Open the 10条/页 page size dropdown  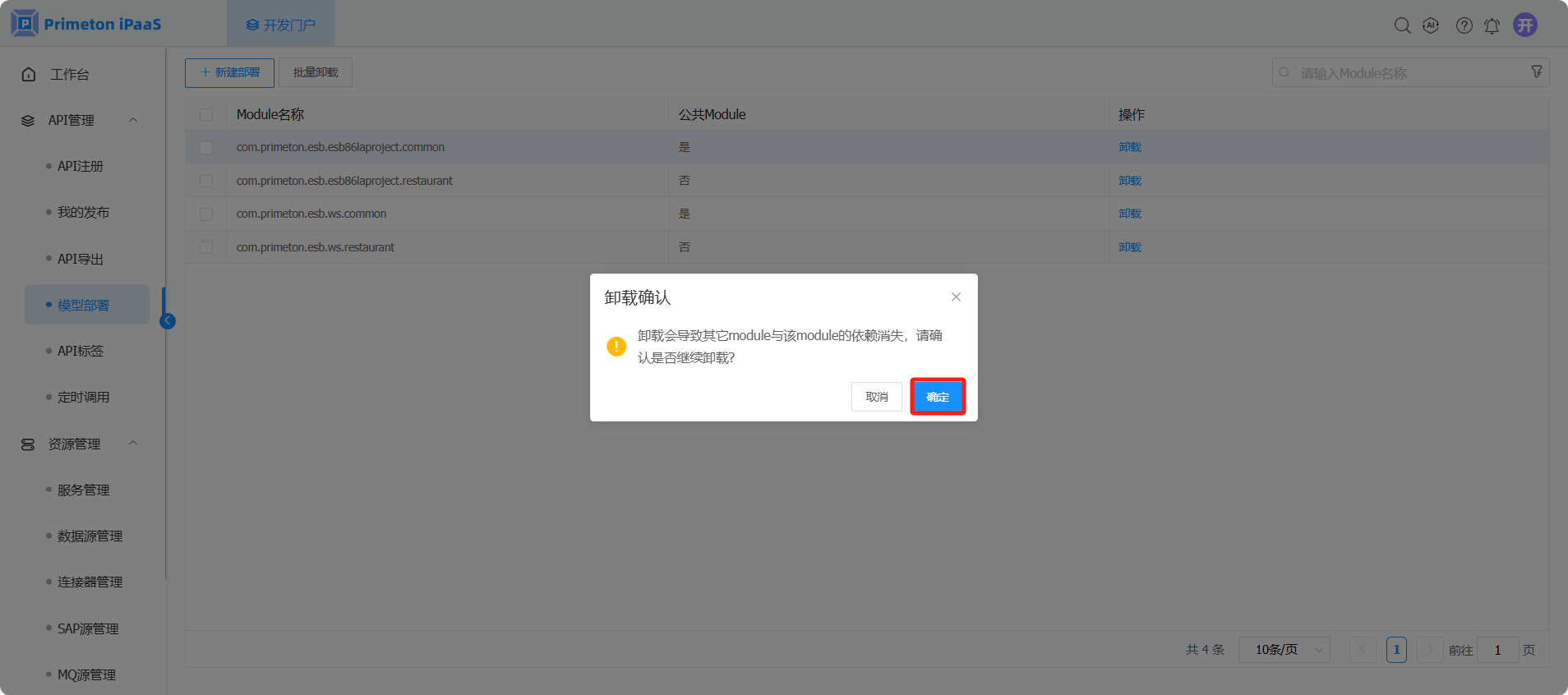[1284, 650]
